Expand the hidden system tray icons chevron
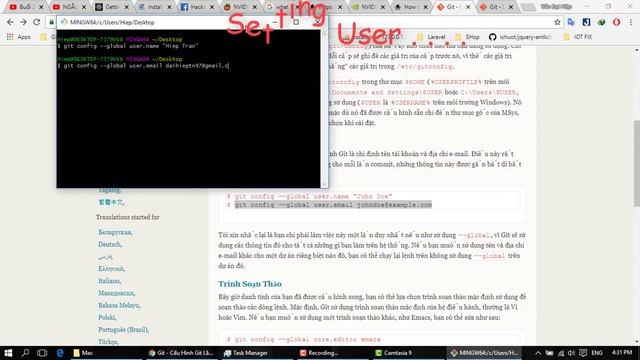640x360 pixels. click(x=538, y=353)
